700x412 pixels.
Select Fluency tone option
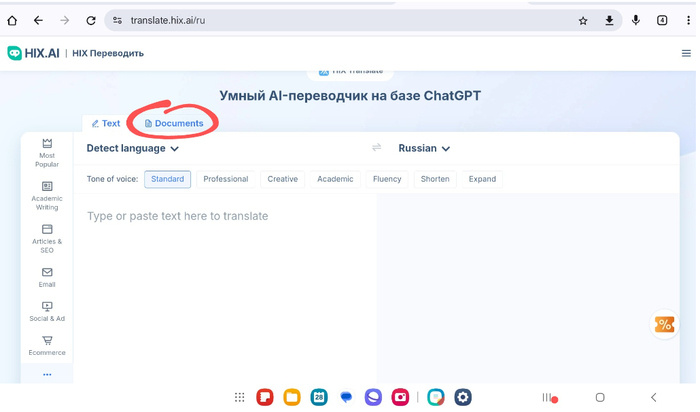point(387,179)
